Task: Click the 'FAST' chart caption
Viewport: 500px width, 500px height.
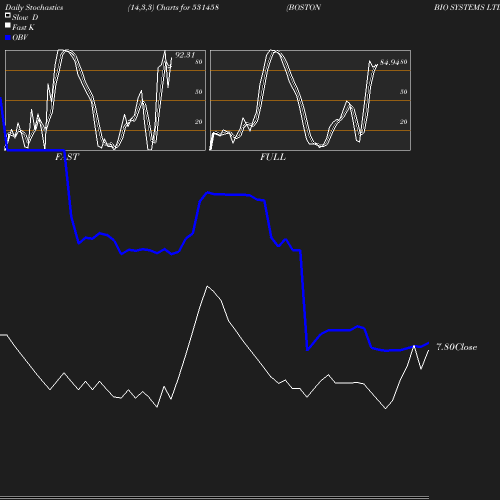Action: [x=67, y=157]
